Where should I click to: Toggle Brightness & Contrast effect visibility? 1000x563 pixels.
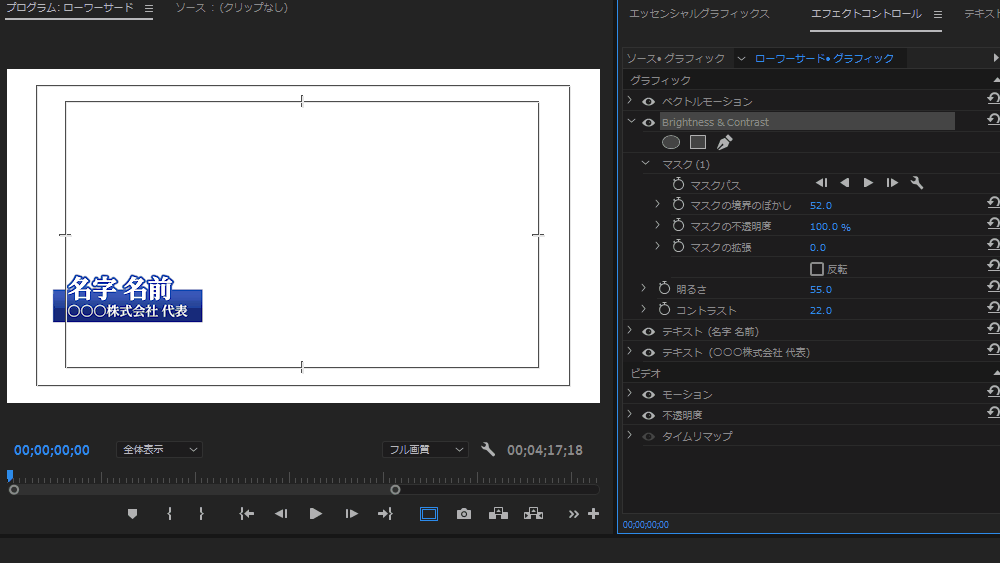click(x=649, y=122)
